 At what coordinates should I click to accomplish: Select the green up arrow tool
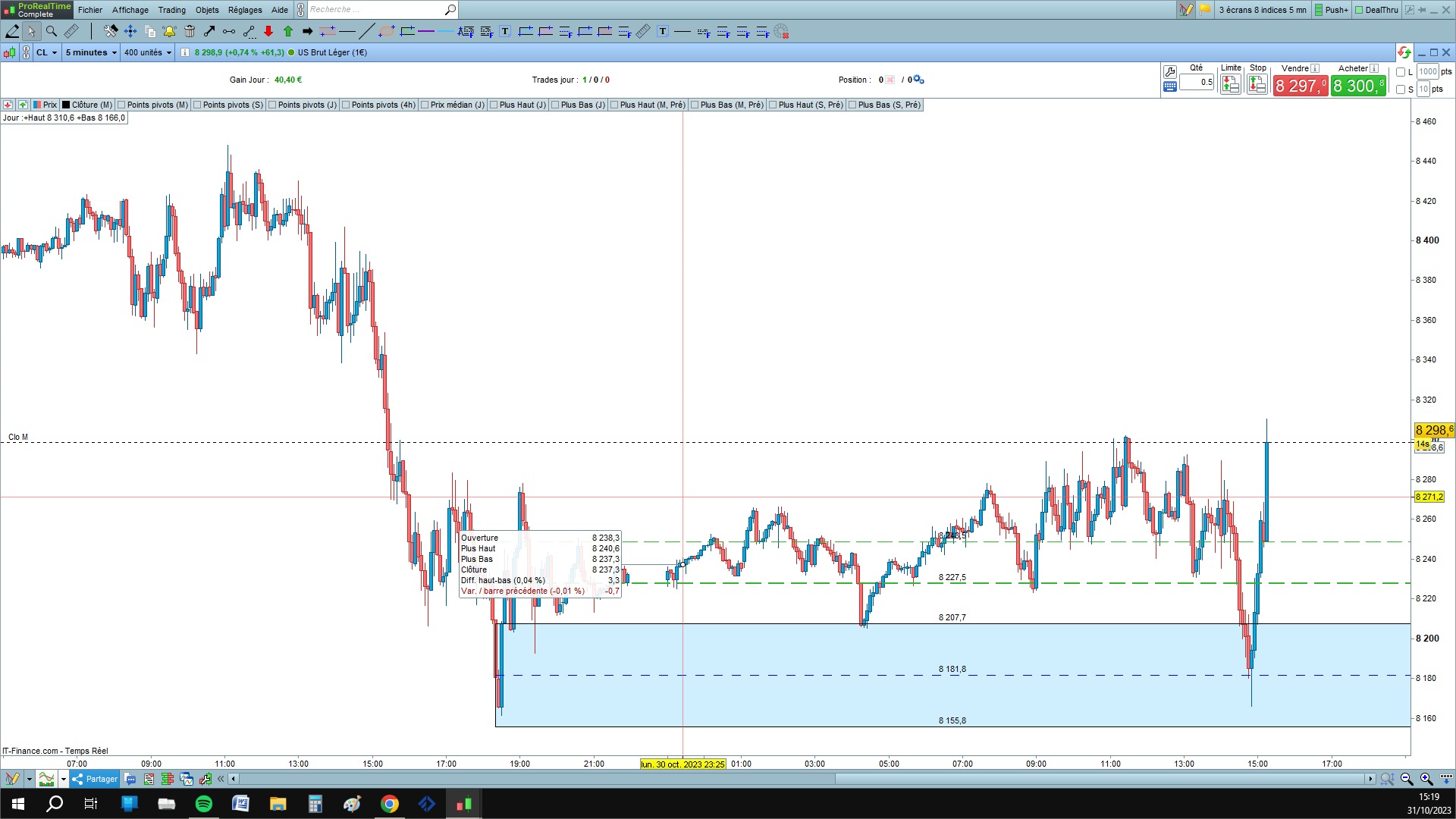[x=288, y=31]
